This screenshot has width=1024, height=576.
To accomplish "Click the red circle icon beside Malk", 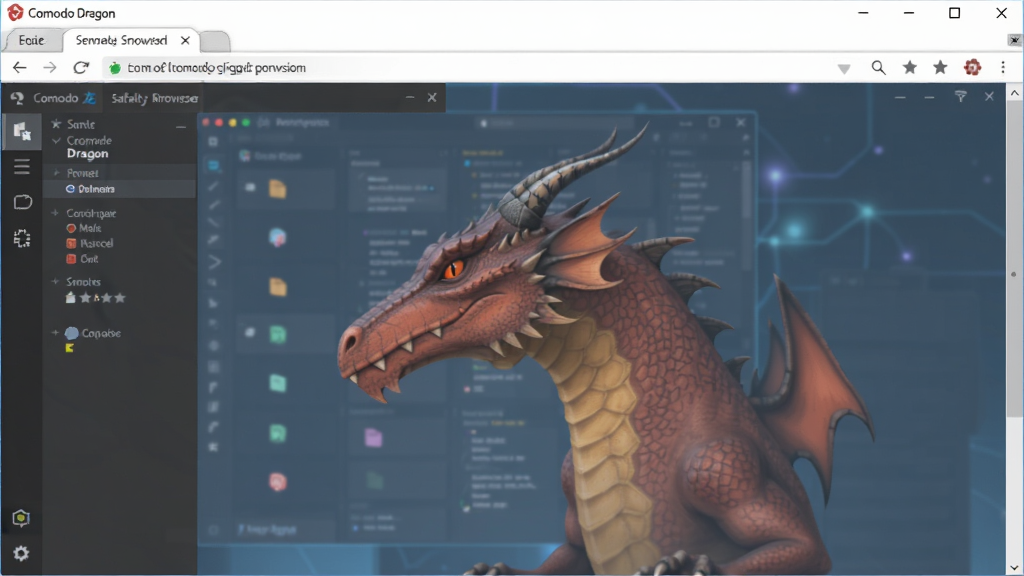I will 71,229.
